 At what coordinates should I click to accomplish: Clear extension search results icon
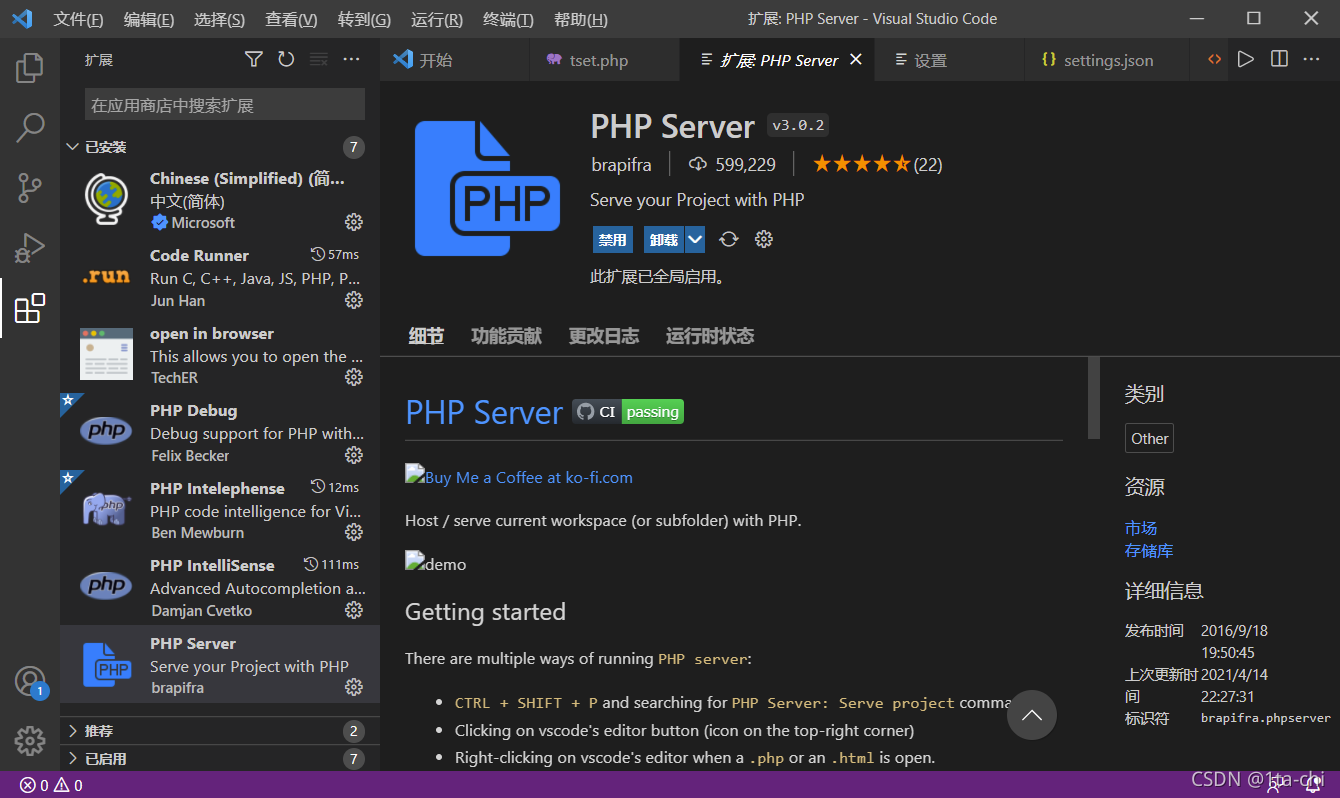tap(318, 60)
